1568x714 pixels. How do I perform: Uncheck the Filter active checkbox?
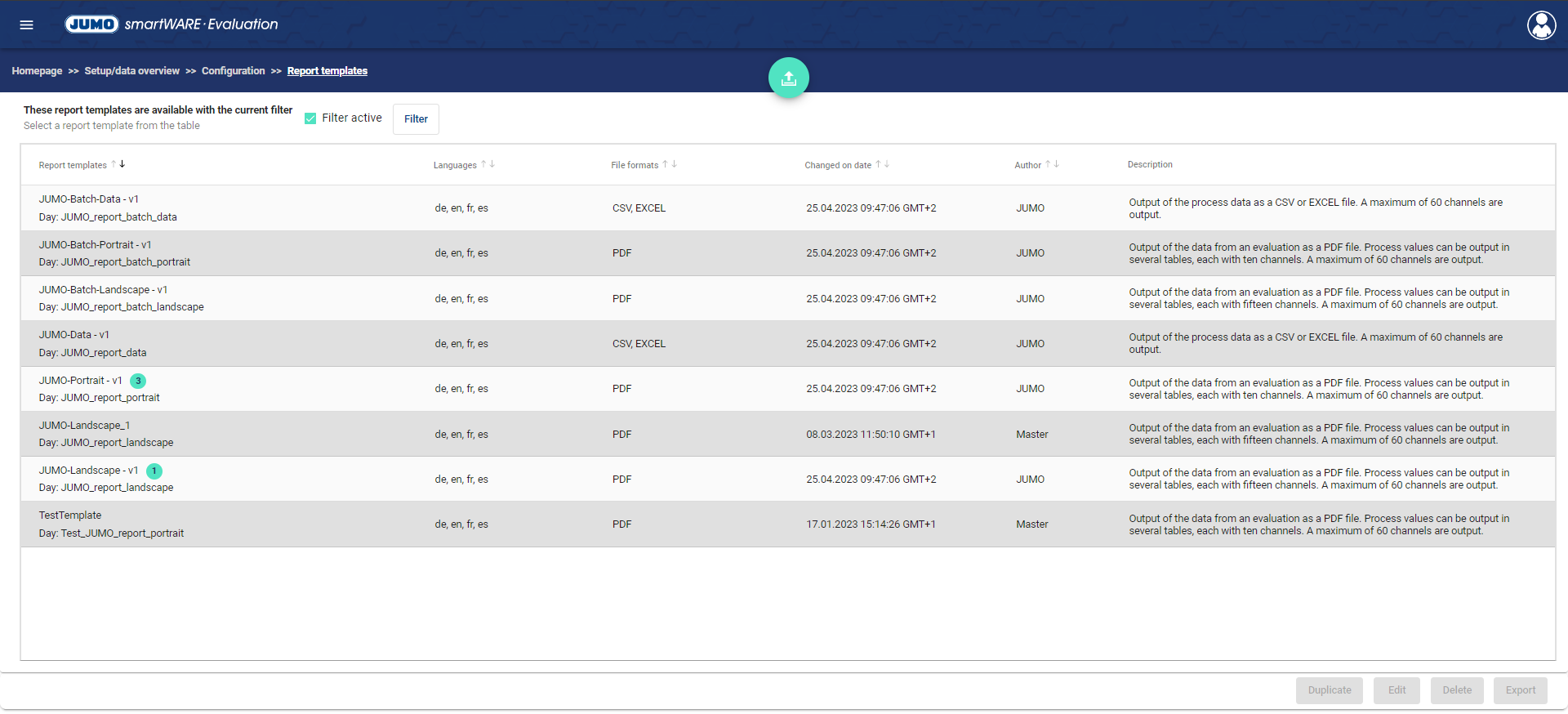point(310,118)
